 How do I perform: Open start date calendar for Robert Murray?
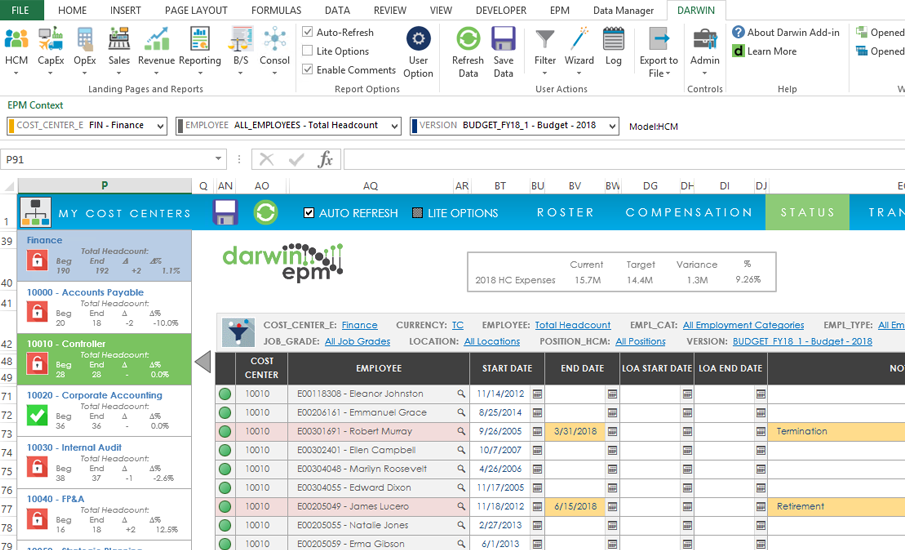[537, 431]
